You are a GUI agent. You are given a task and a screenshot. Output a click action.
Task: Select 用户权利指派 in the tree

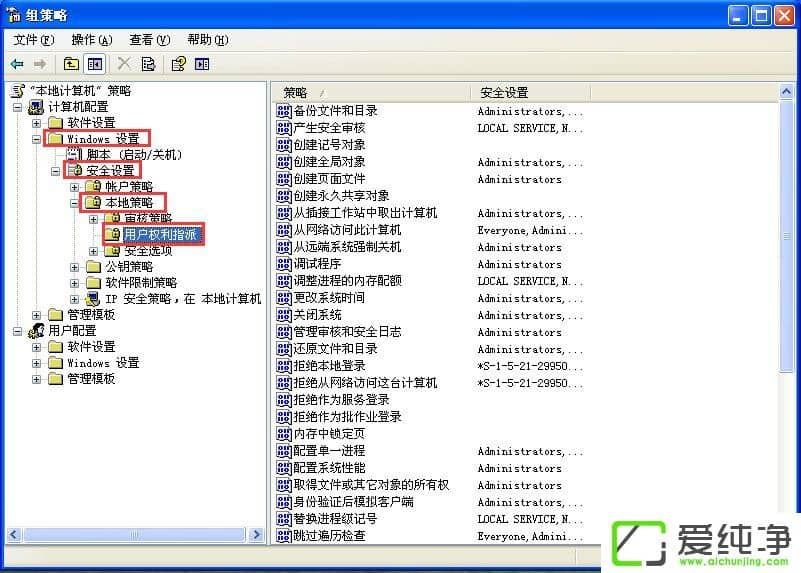click(x=161, y=234)
